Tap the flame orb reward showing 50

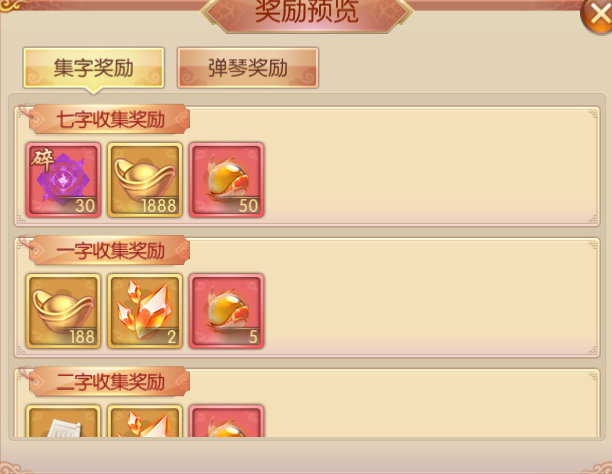[x=226, y=180]
